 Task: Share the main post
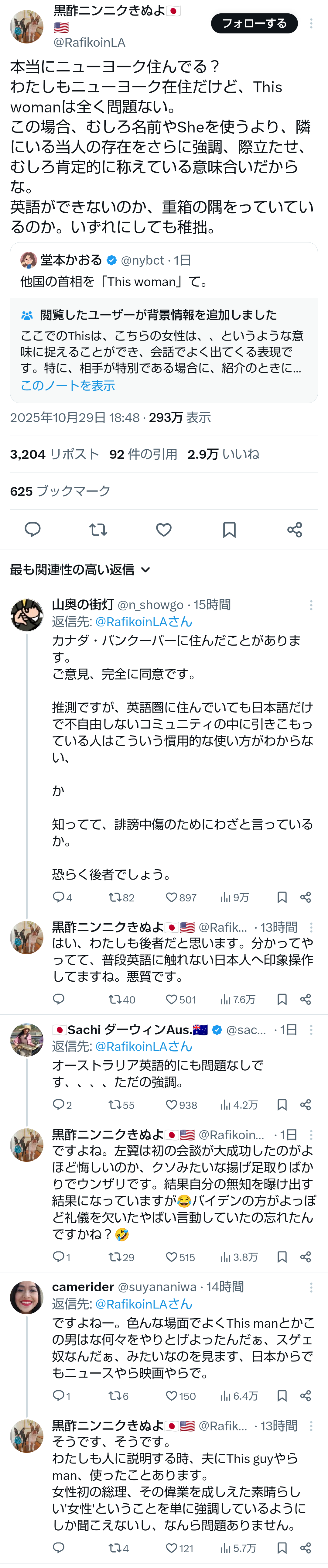[295, 530]
